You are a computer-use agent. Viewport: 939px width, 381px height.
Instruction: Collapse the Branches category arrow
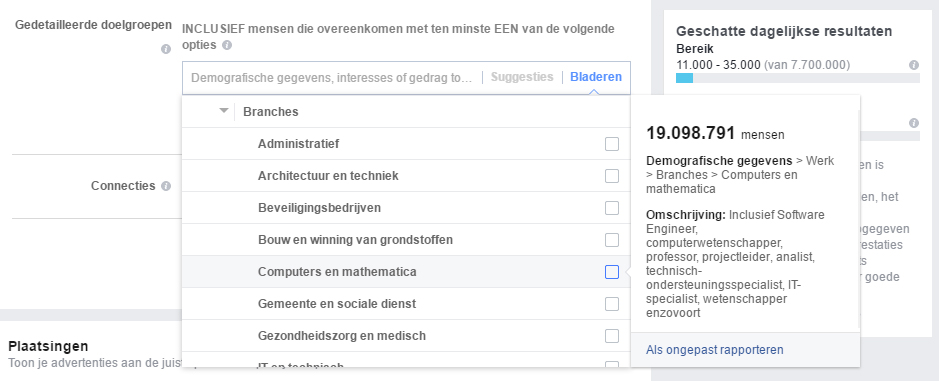coord(224,111)
